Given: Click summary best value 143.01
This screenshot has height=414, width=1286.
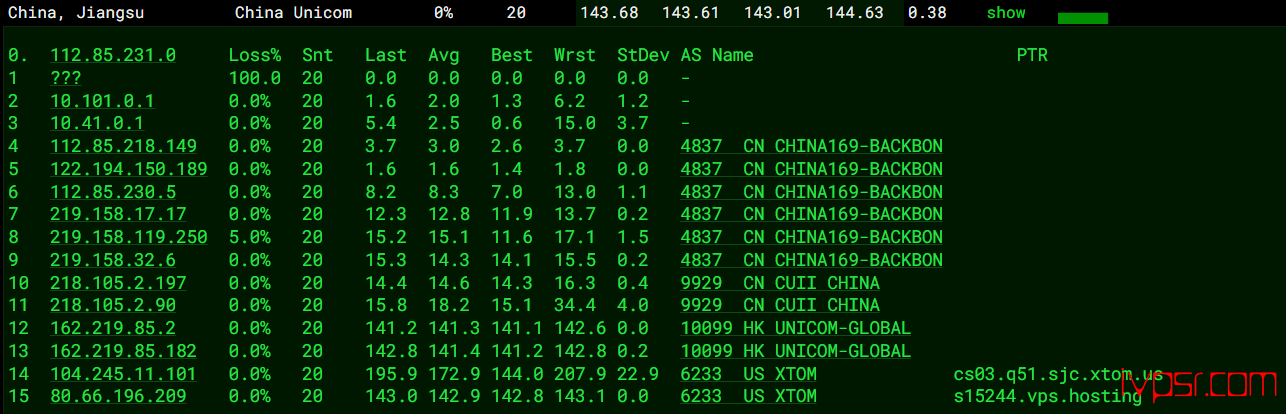Looking at the screenshot, I should (x=773, y=13).
